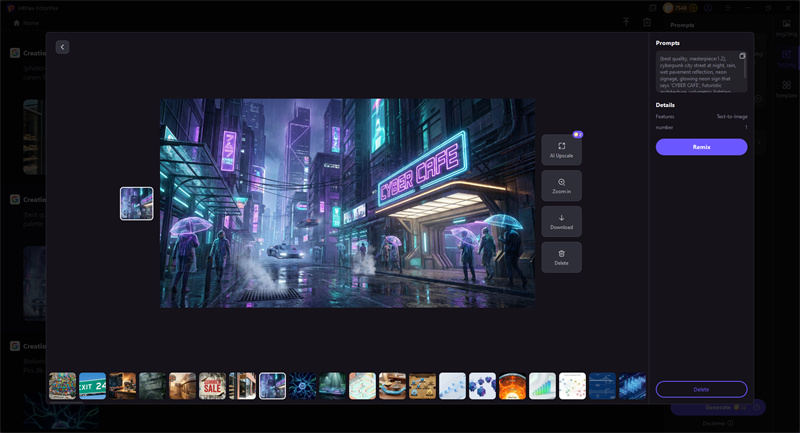Viewport: 800px width, 433px height.
Task: Download the cyber cafe image
Action: (561, 221)
